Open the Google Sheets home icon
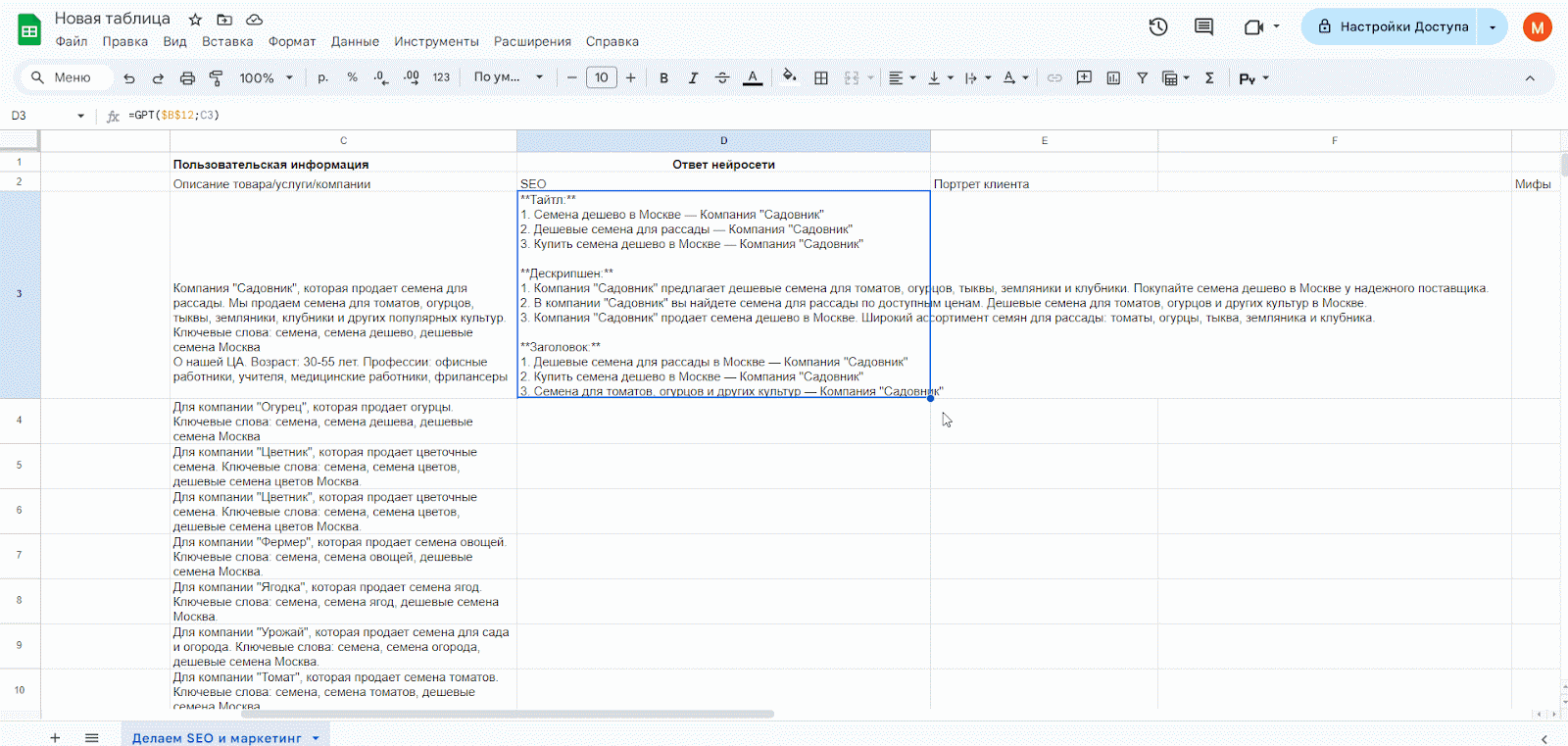Viewport: 1568px width, 746px height. [29, 29]
